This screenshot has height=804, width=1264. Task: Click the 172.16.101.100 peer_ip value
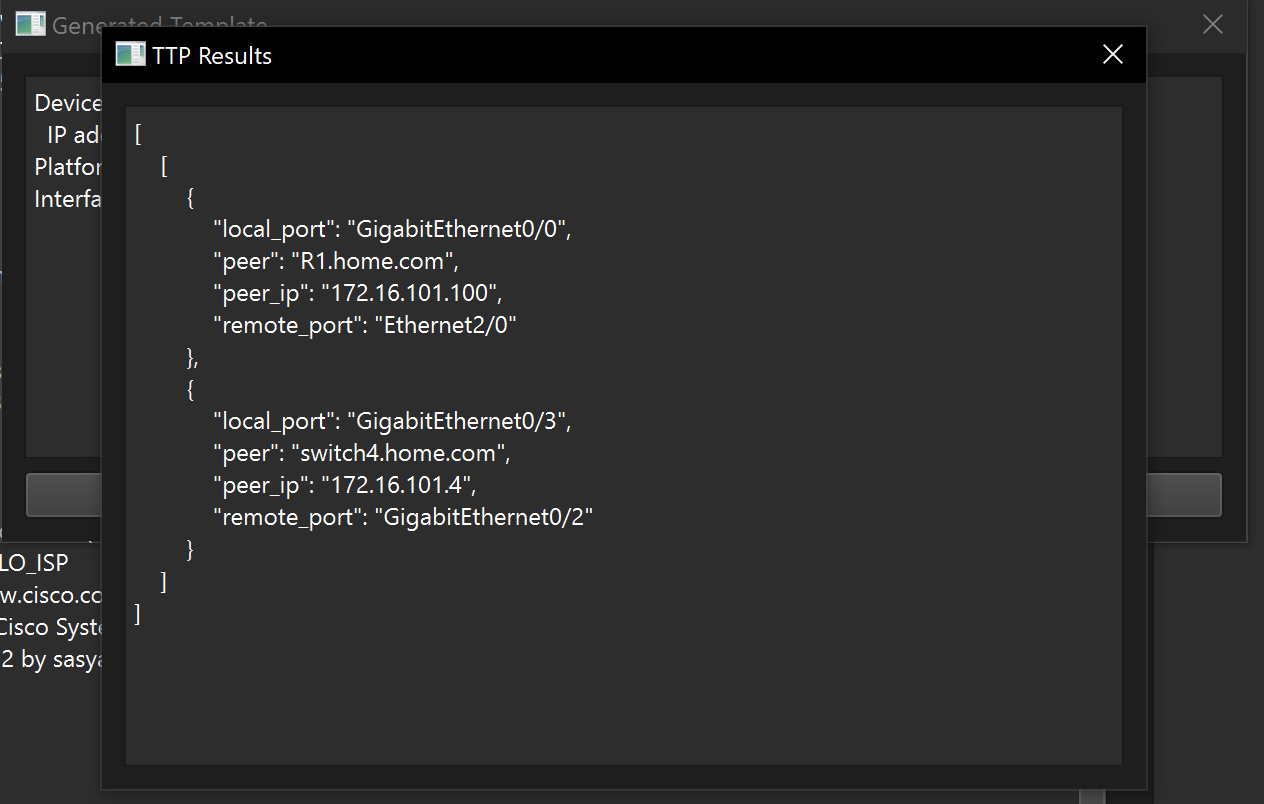point(410,293)
